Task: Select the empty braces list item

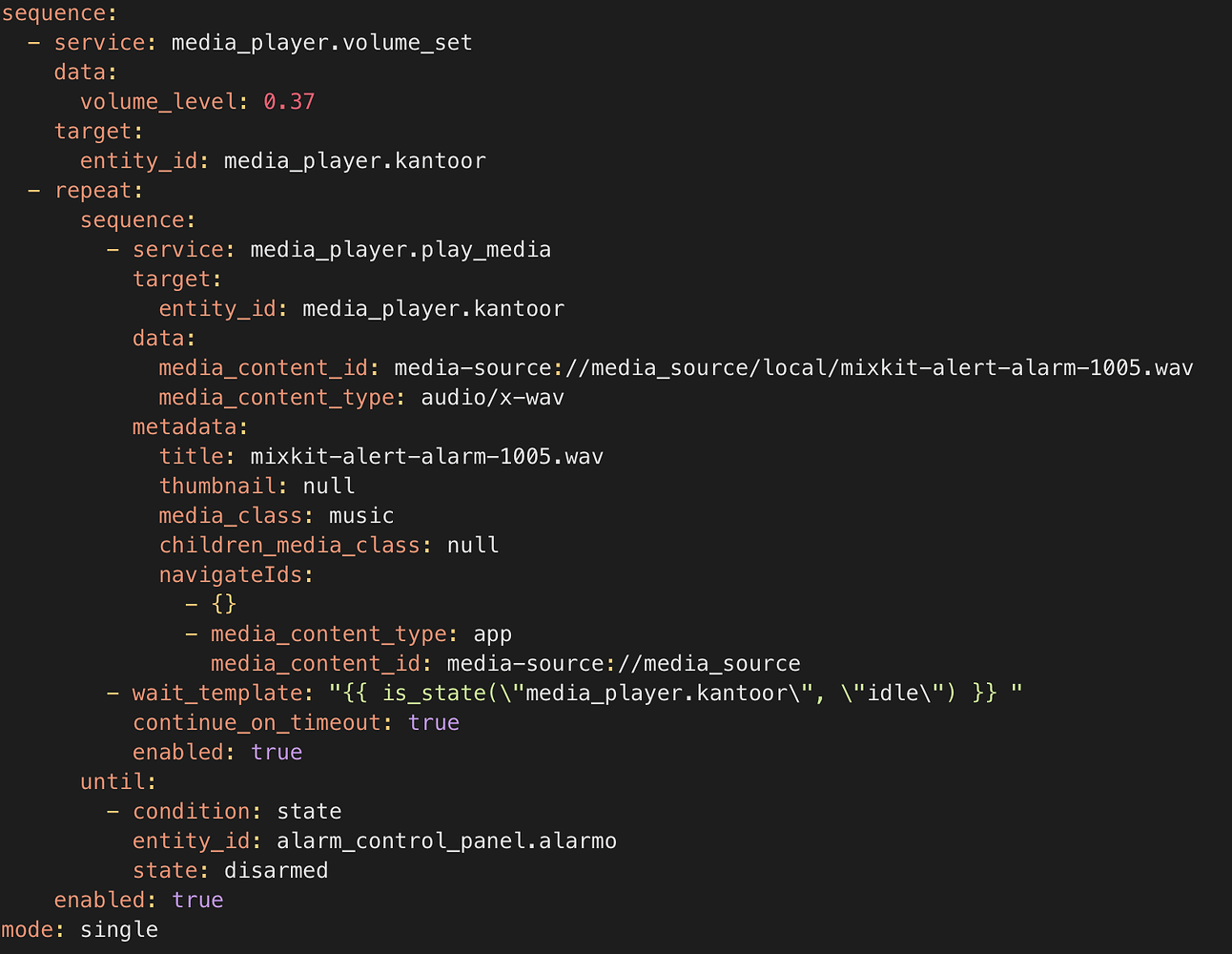Action: pyautogui.click(x=224, y=604)
